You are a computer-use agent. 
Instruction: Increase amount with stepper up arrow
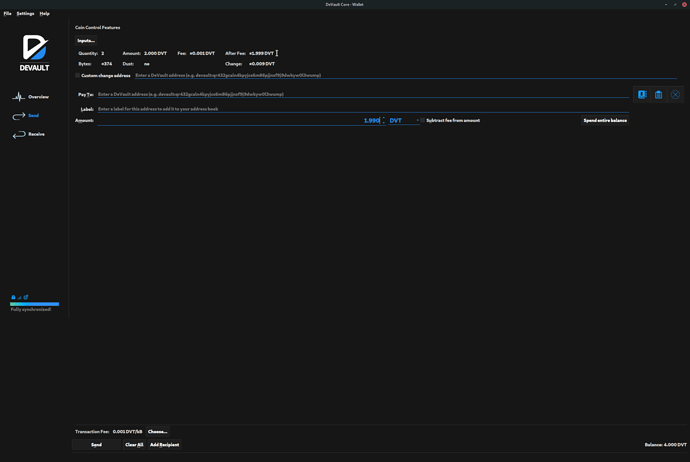click(x=384, y=118)
